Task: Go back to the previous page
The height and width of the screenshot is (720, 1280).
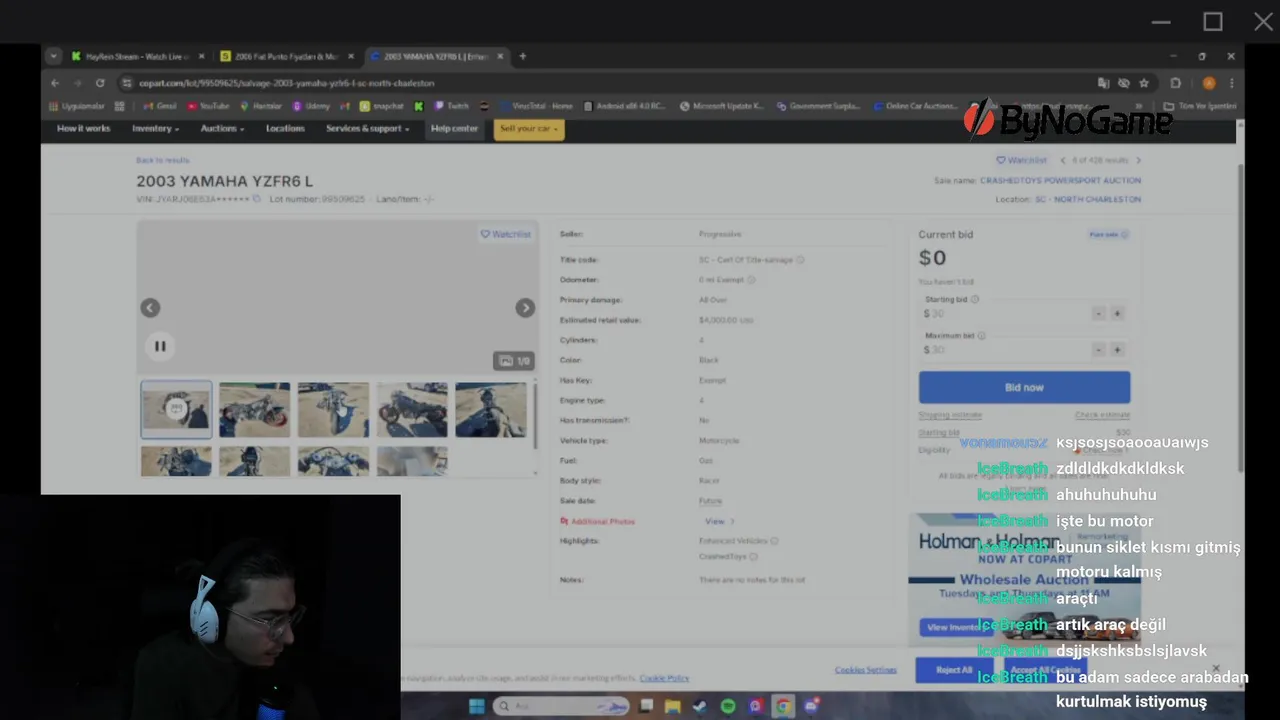Action: tap(55, 83)
